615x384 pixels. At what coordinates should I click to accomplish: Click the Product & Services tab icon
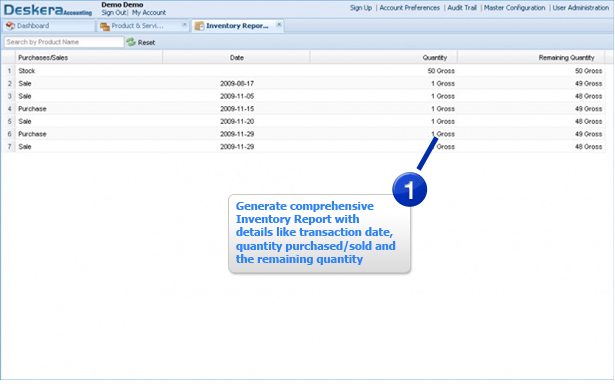pos(104,26)
